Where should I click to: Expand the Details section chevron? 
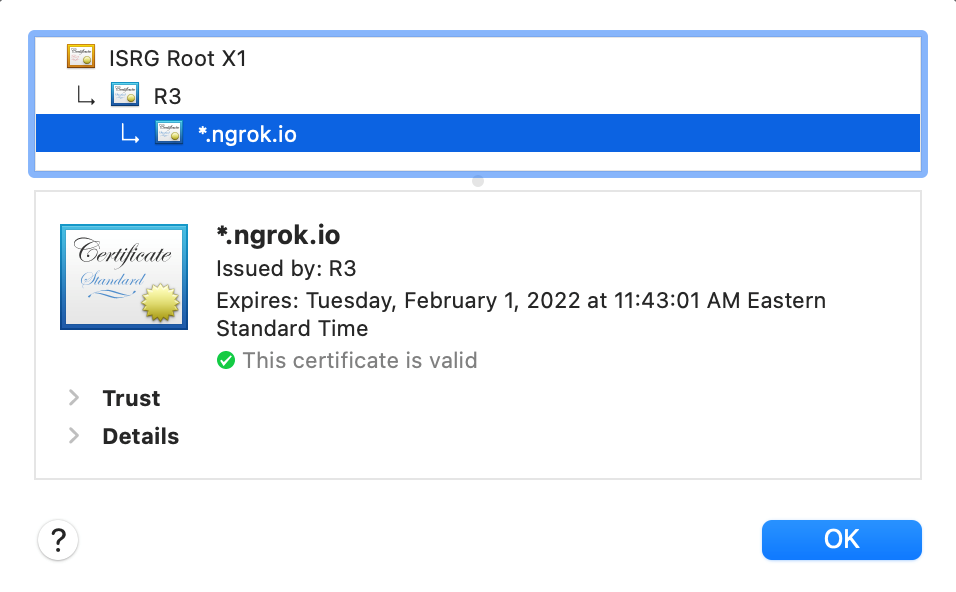coord(73,436)
